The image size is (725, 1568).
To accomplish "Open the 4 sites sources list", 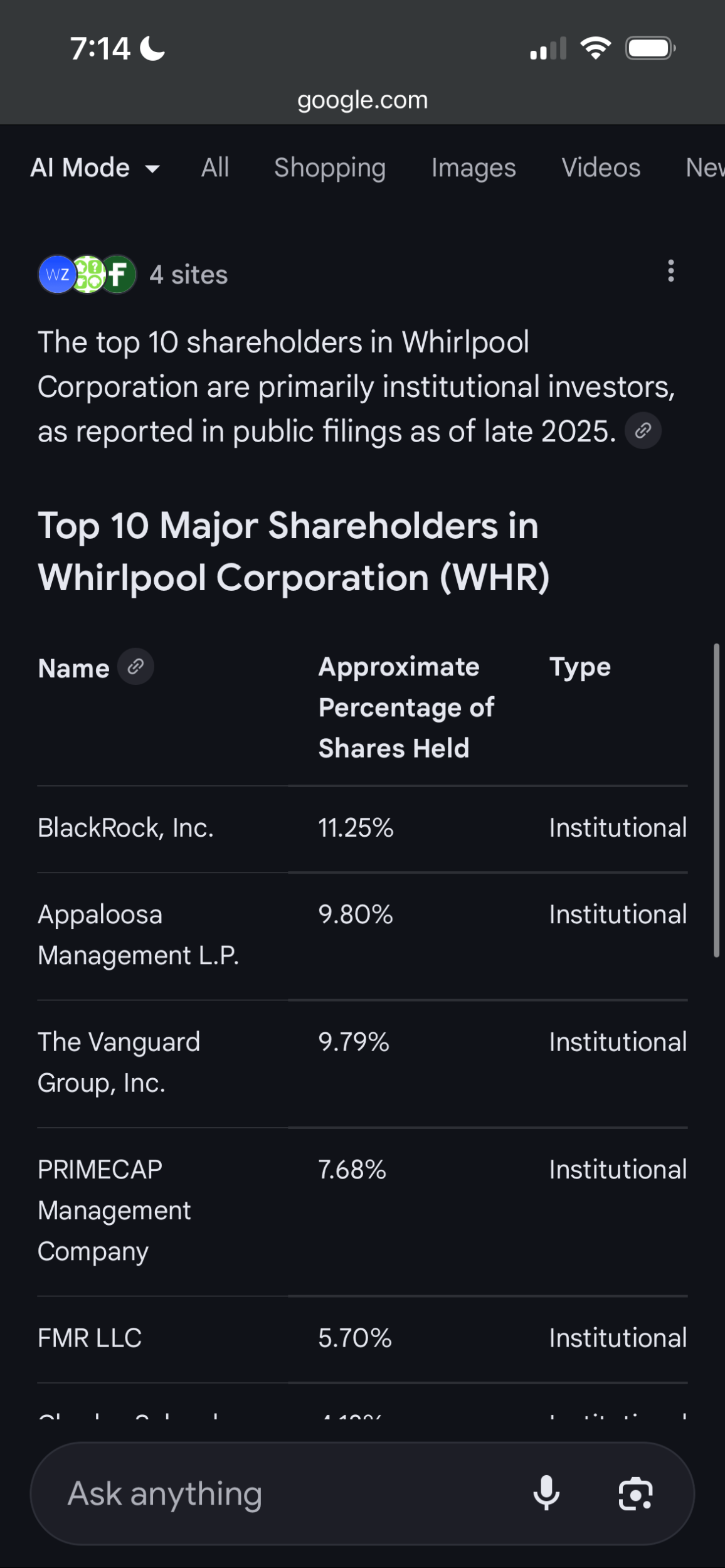I will point(189,275).
